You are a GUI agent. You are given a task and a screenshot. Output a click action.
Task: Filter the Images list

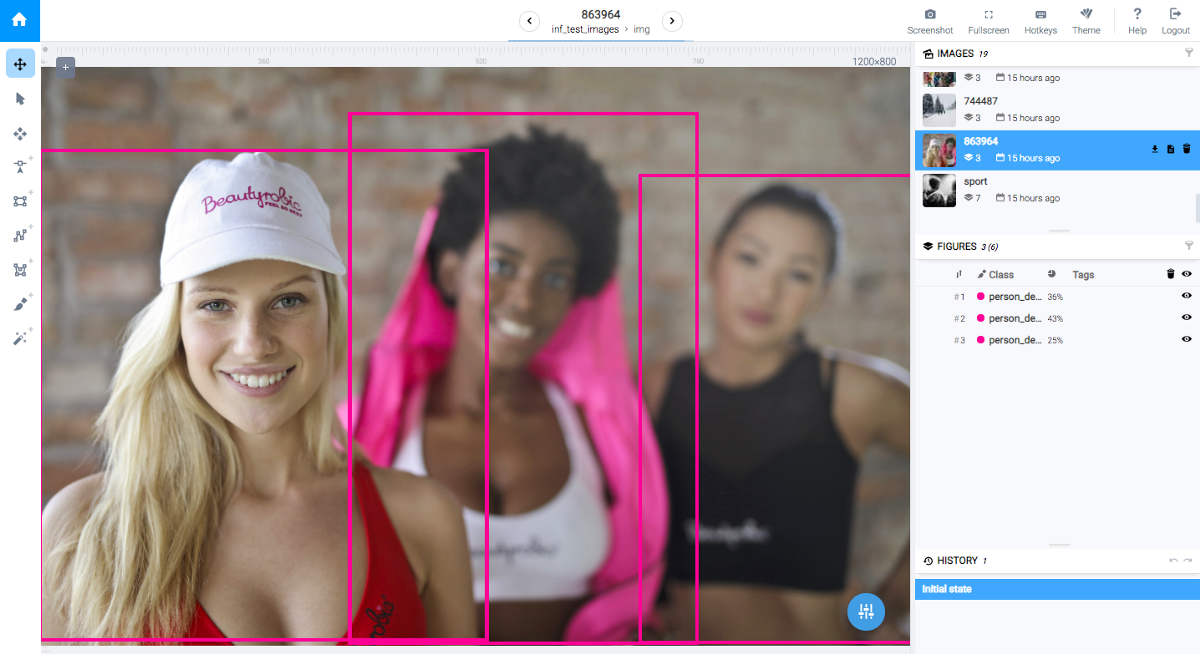tap(1189, 53)
